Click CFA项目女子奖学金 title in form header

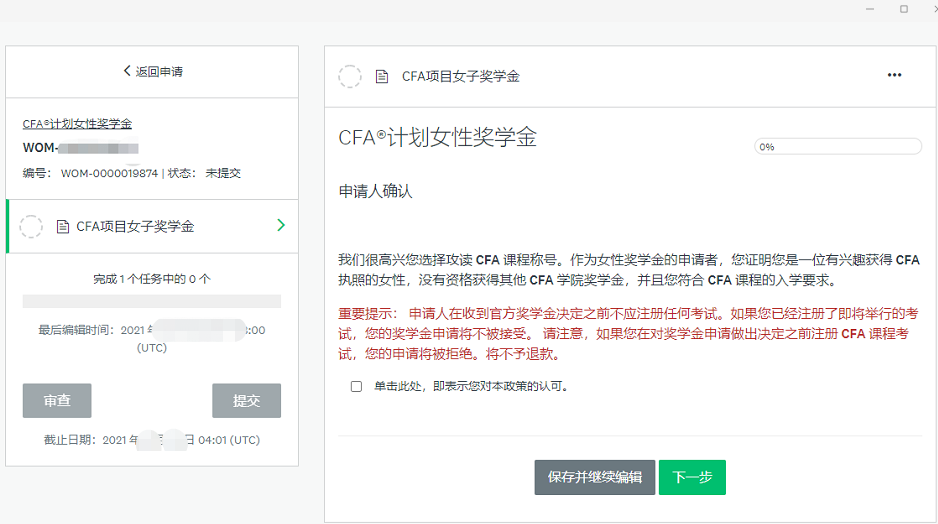[461, 77]
